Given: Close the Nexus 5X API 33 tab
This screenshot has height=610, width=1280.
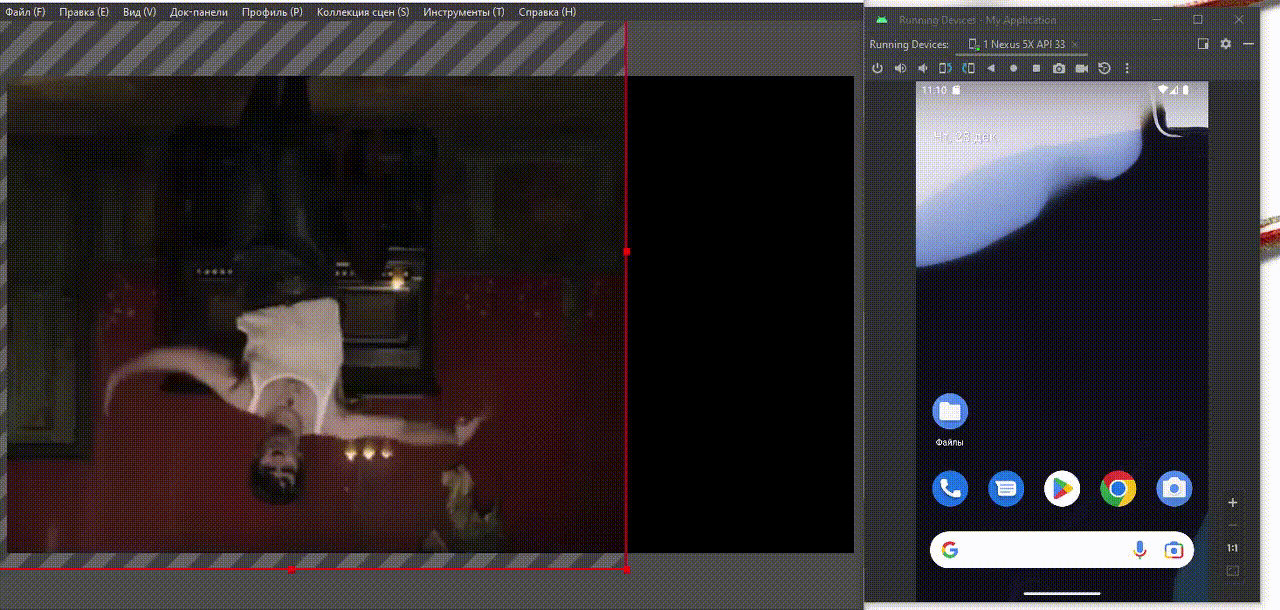Looking at the screenshot, I should coord(1077,44).
